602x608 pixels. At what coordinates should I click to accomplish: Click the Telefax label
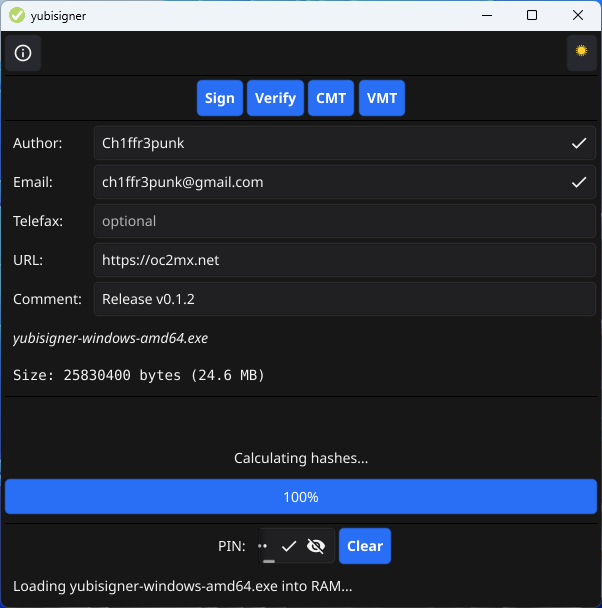click(38, 221)
